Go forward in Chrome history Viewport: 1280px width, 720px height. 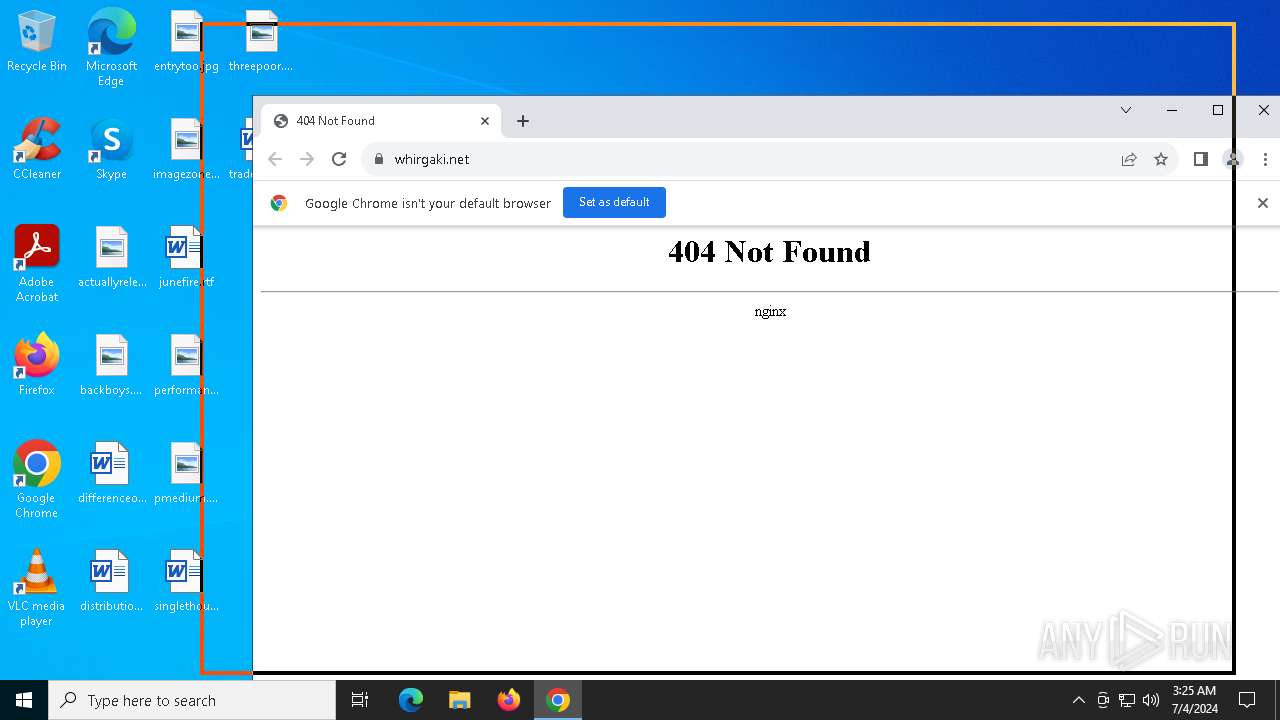(307, 159)
